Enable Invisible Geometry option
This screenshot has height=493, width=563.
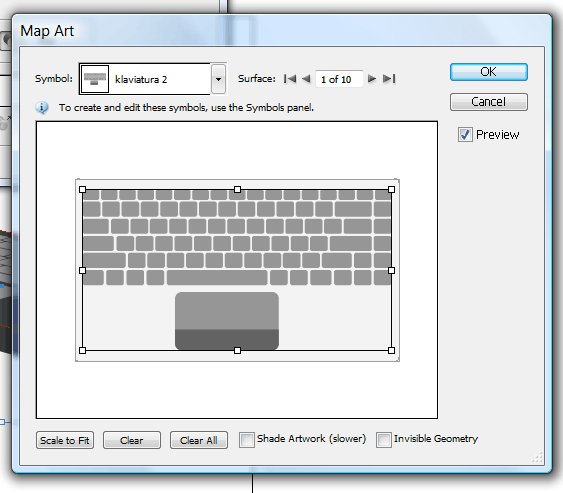coord(383,440)
